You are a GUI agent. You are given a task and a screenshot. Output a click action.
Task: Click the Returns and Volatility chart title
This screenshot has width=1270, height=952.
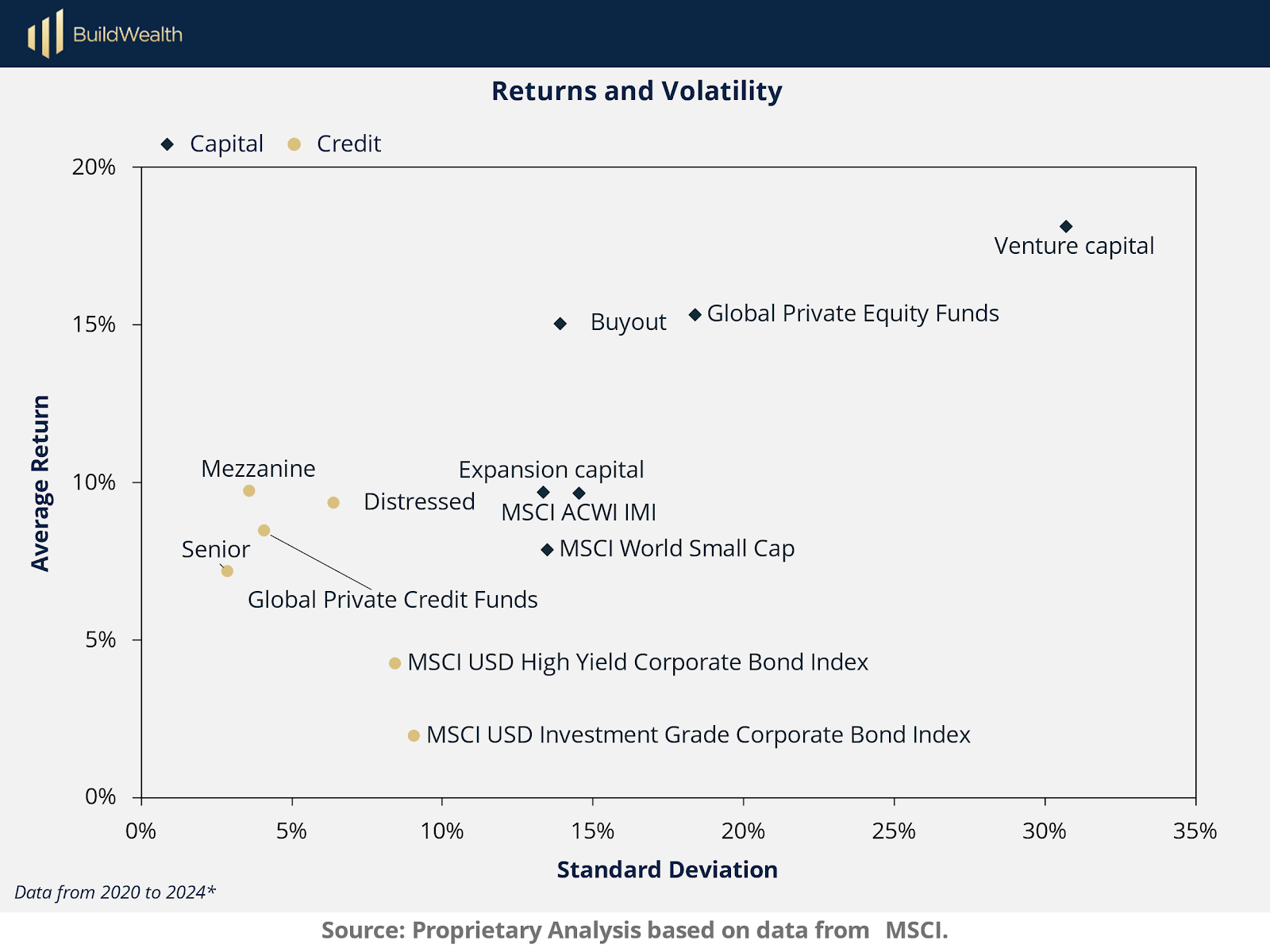tap(637, 91)
